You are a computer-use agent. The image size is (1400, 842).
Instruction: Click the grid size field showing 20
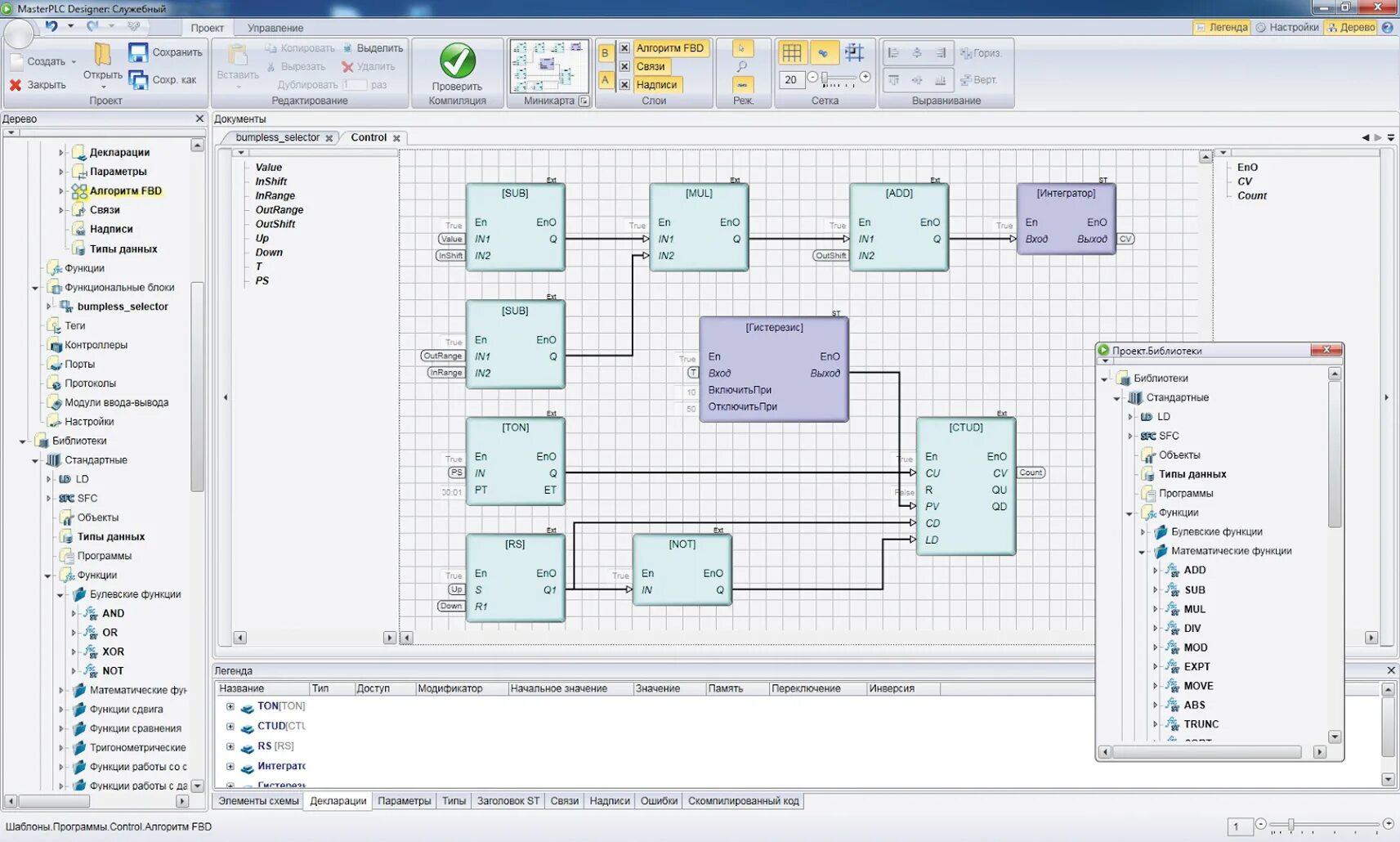pyautogui.click(x=791, y=79)
